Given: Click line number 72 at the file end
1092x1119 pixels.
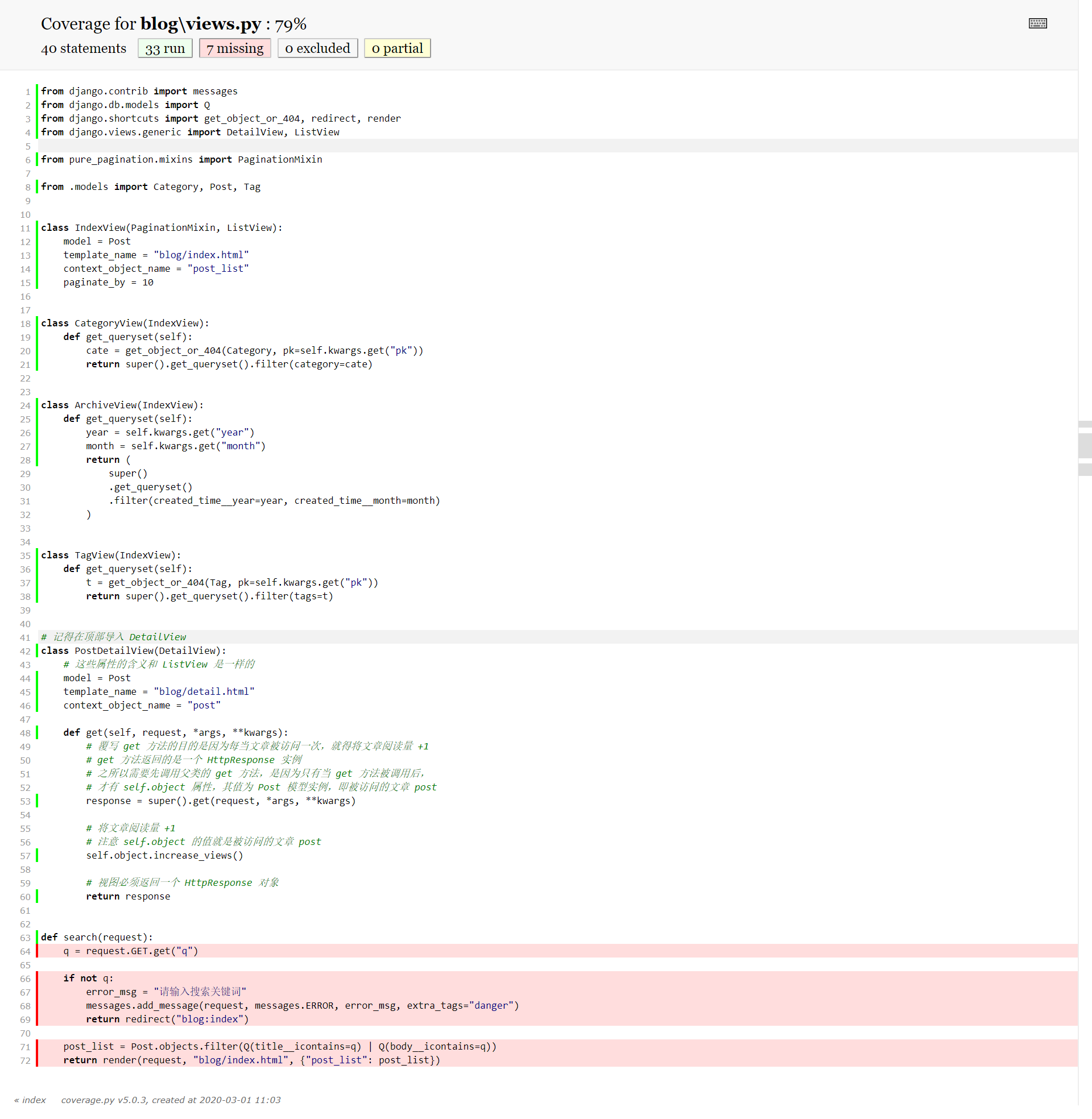Looking at the screenshot, I should [x=25, y=1060].
